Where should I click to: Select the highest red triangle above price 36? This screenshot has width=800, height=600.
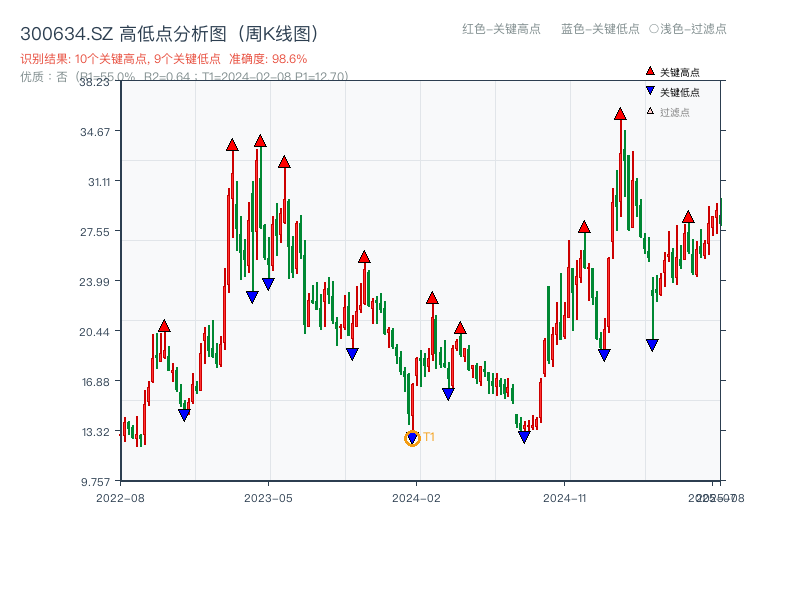[x=618, y=117]
